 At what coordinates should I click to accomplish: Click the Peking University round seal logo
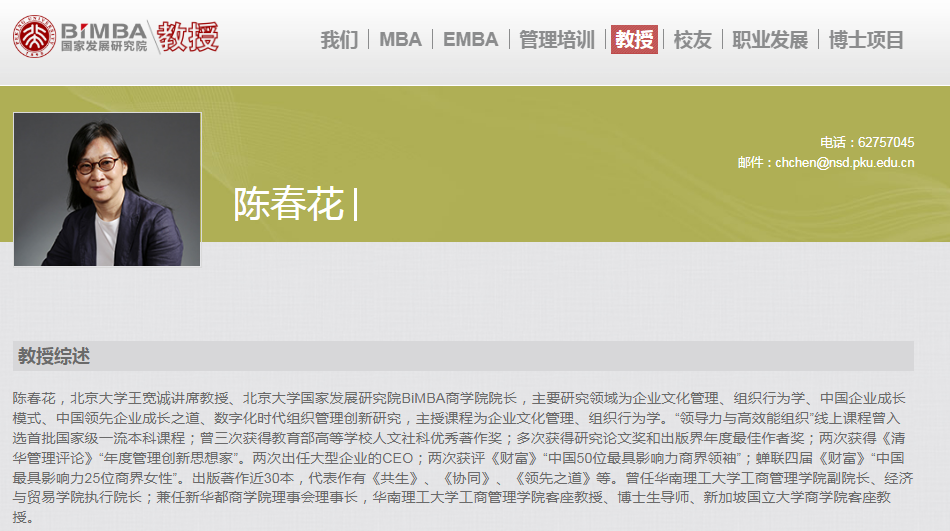[33, 37]
